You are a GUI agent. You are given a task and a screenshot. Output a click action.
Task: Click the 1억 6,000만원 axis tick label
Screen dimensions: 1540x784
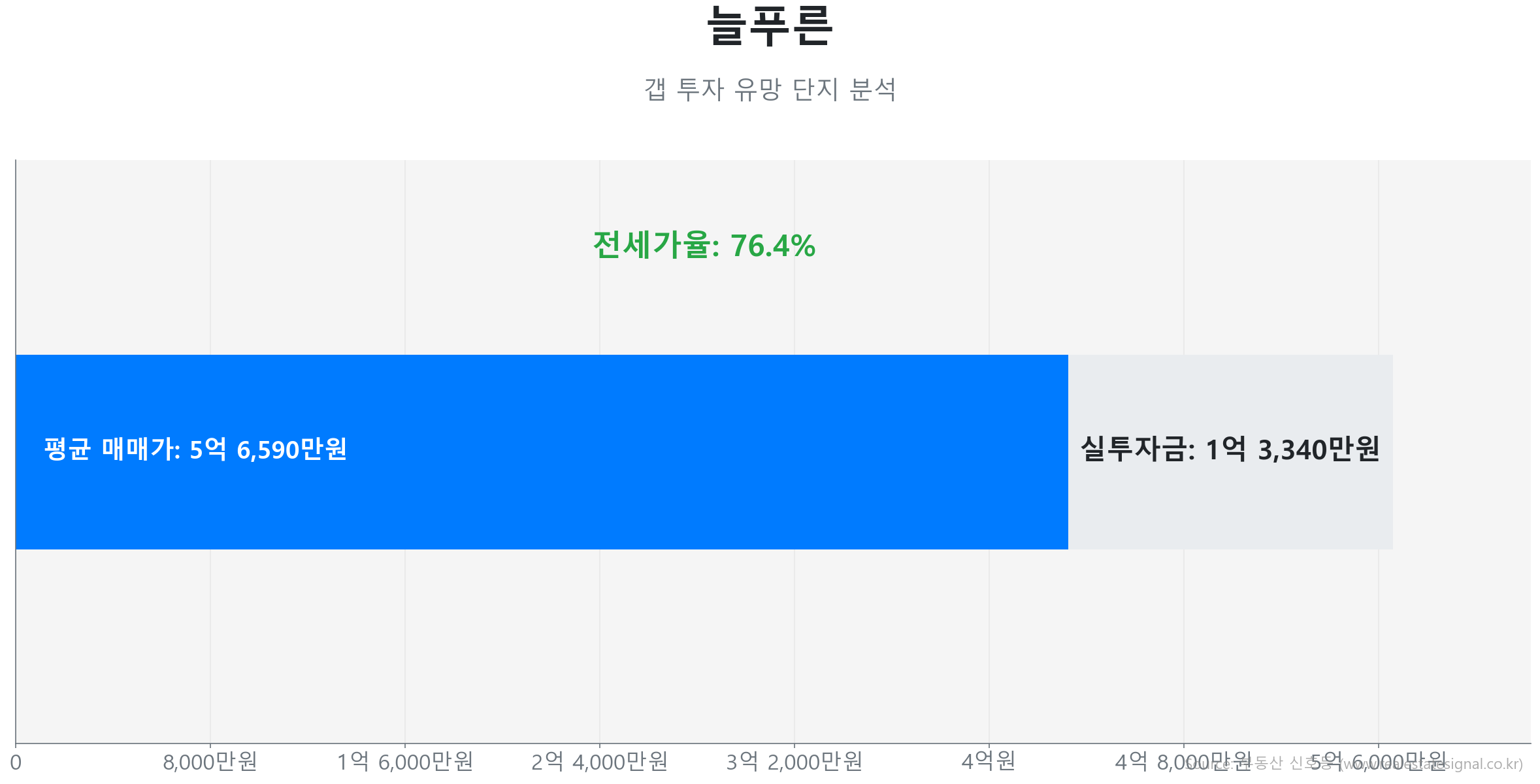404,762
